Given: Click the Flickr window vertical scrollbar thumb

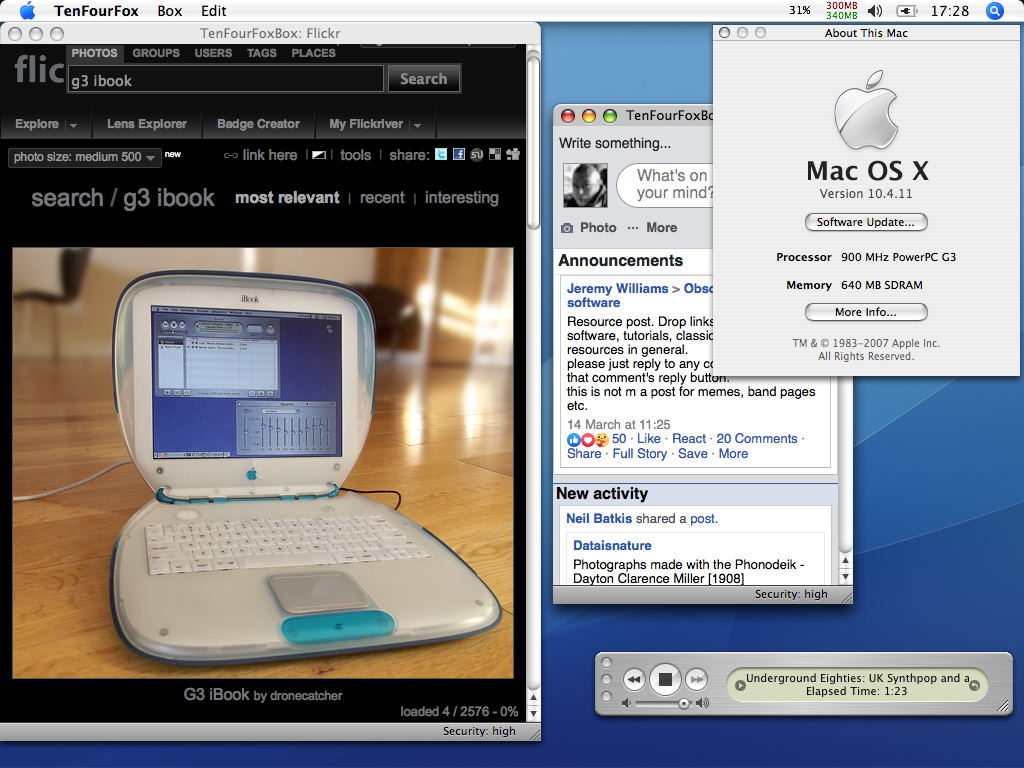Looking at the screenshot, I should click(533, 142).
